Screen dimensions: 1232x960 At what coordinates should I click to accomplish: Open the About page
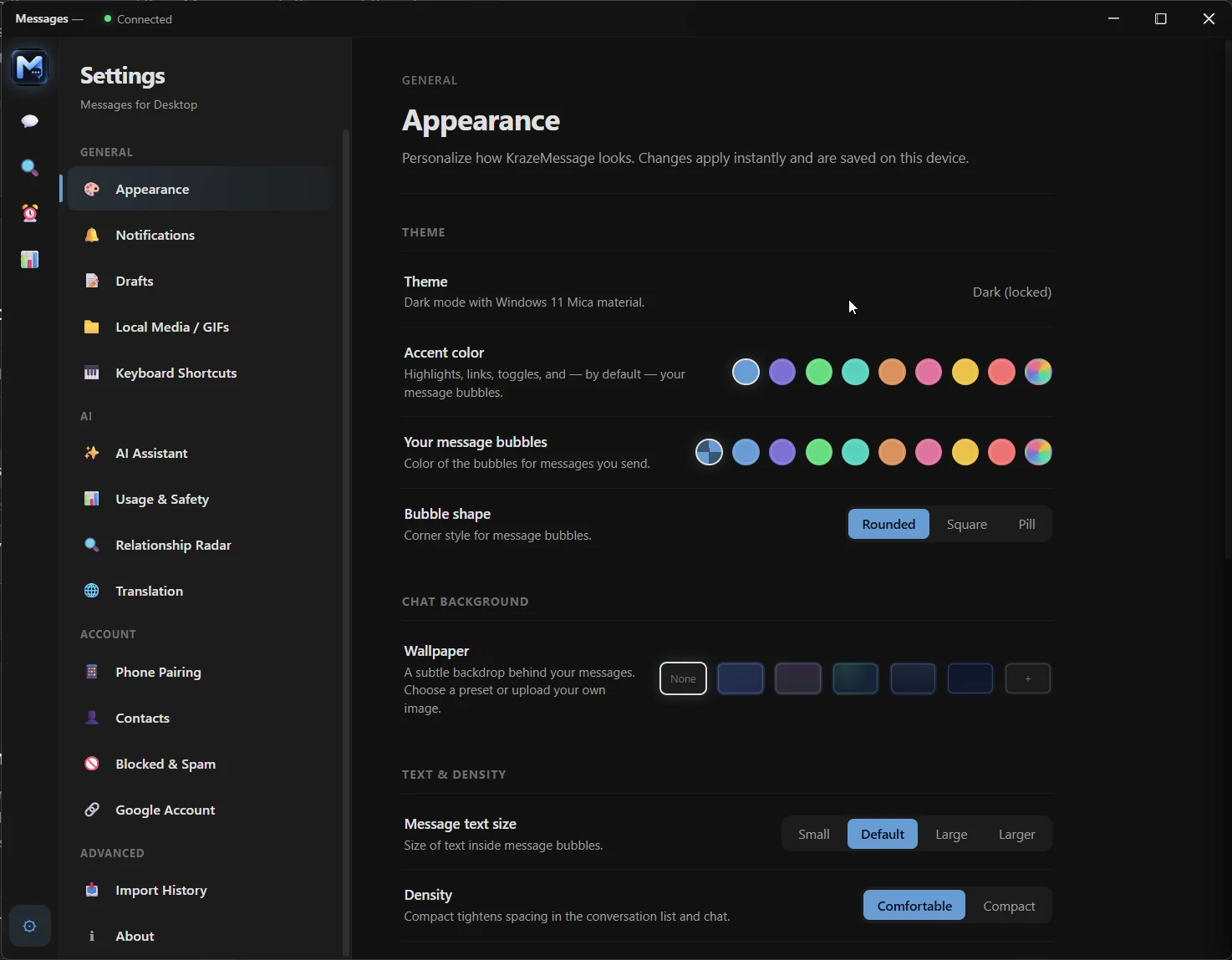tap(200, 936)
